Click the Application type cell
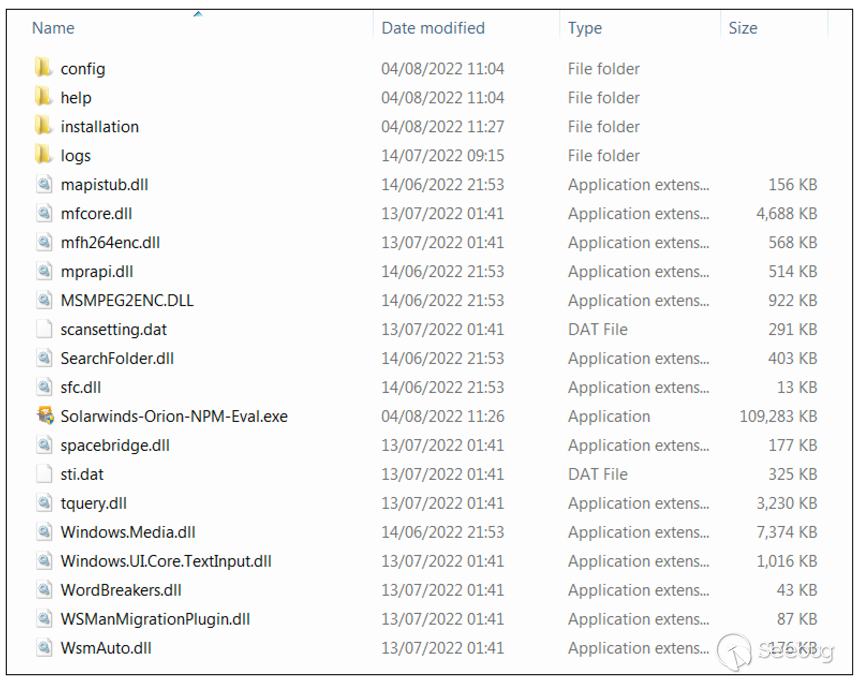Image resolution: width=862 pixels, height=679 pixels. [x=609, y=417]
